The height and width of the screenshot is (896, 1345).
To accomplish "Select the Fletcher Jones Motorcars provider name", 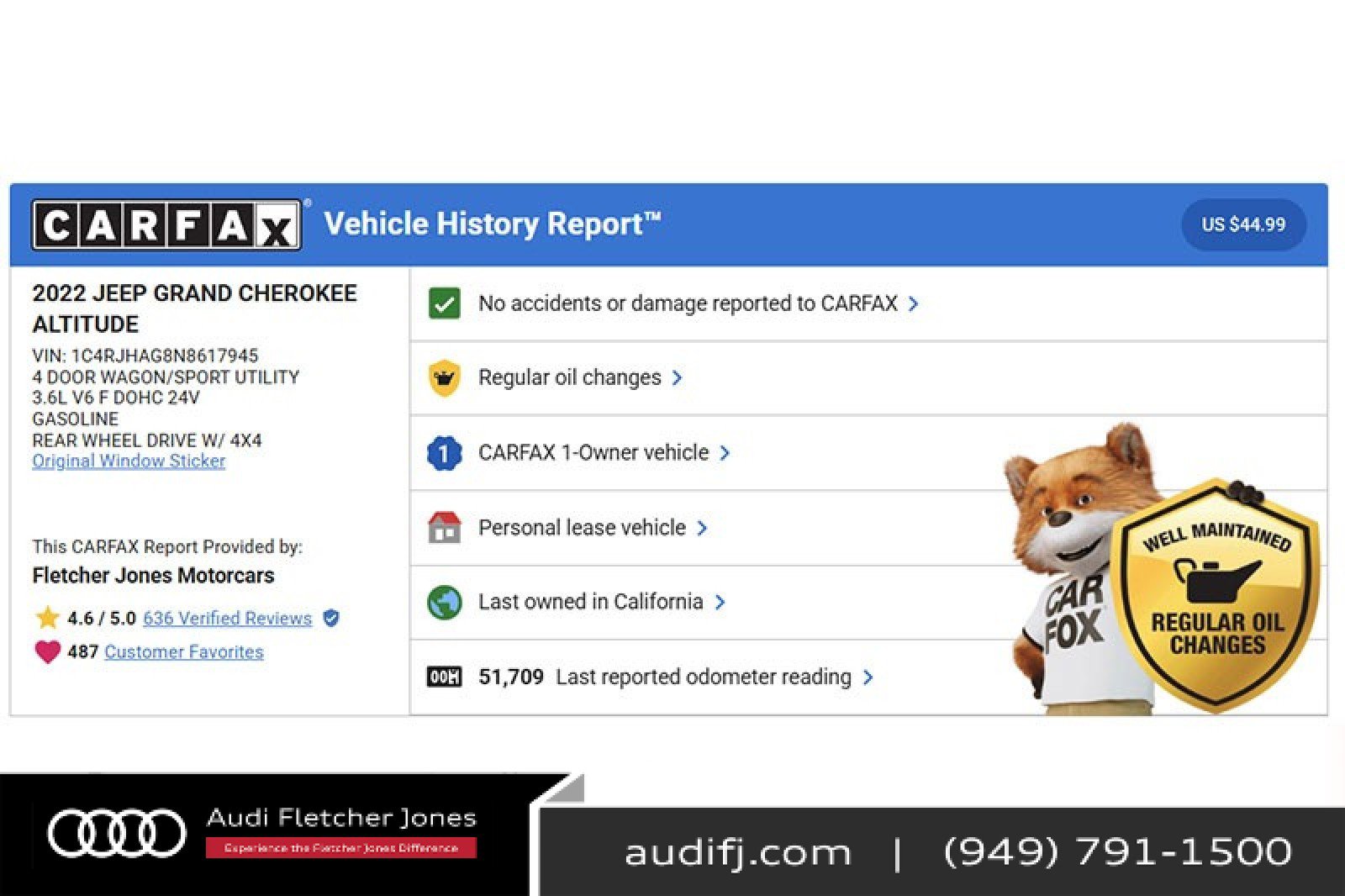I will point(153,576).
